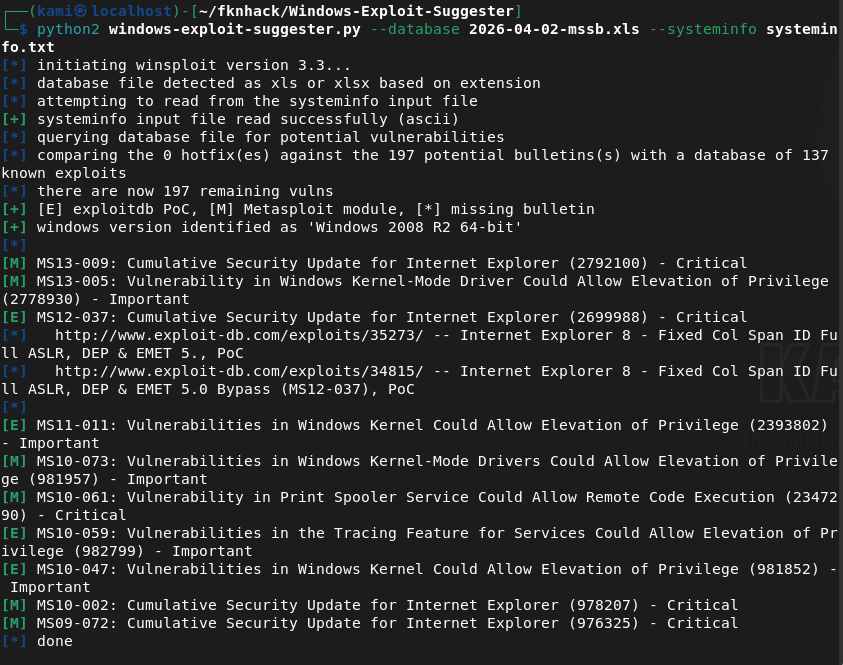Click the ~/fknhack/Windows-Exploit-Suggester directory path
The image size is (843, 665).
[350, 11]
